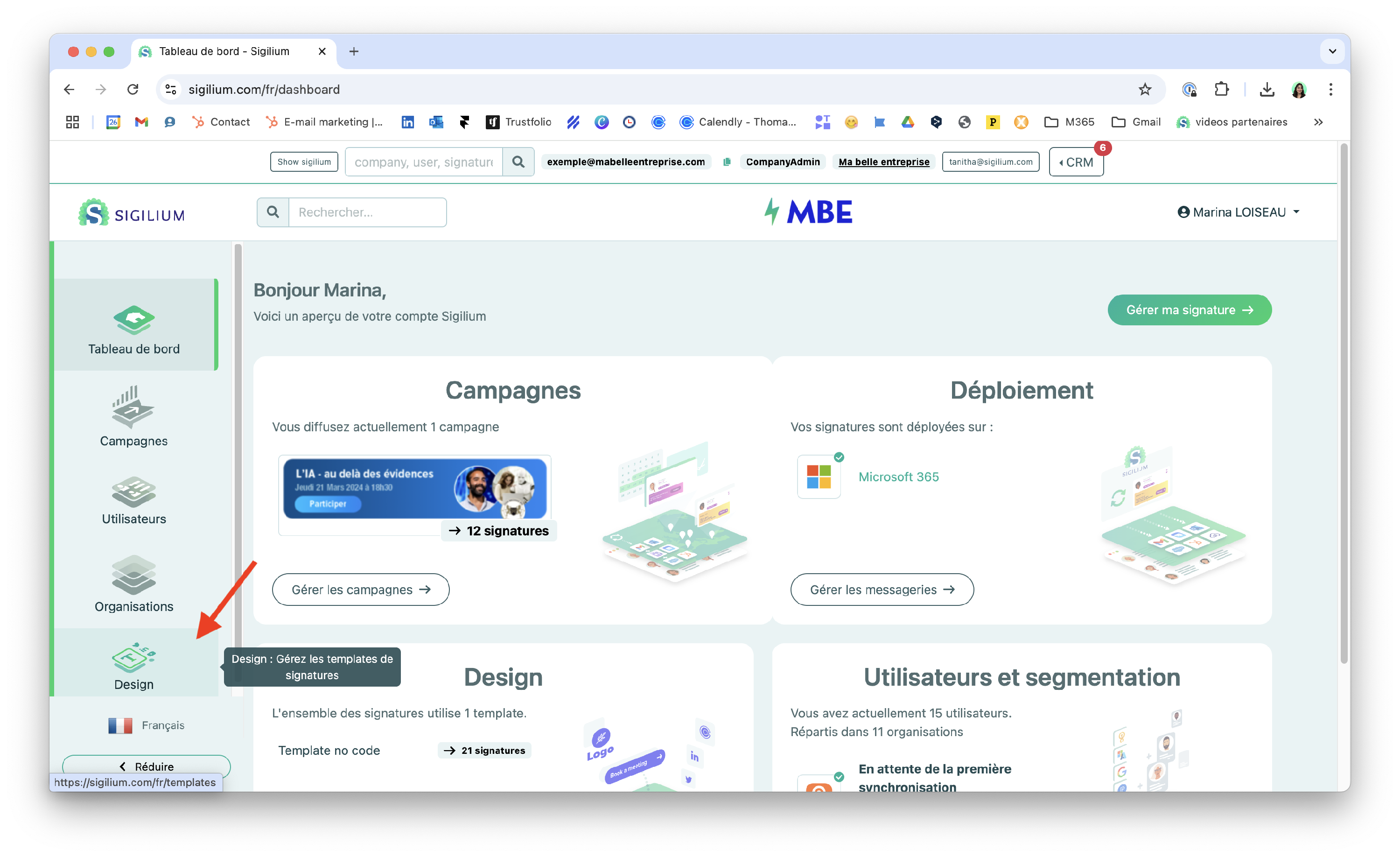The image size is (1400, 857).
Task: Click the admin search magnifier button
Action: click(x=518, y=162)
